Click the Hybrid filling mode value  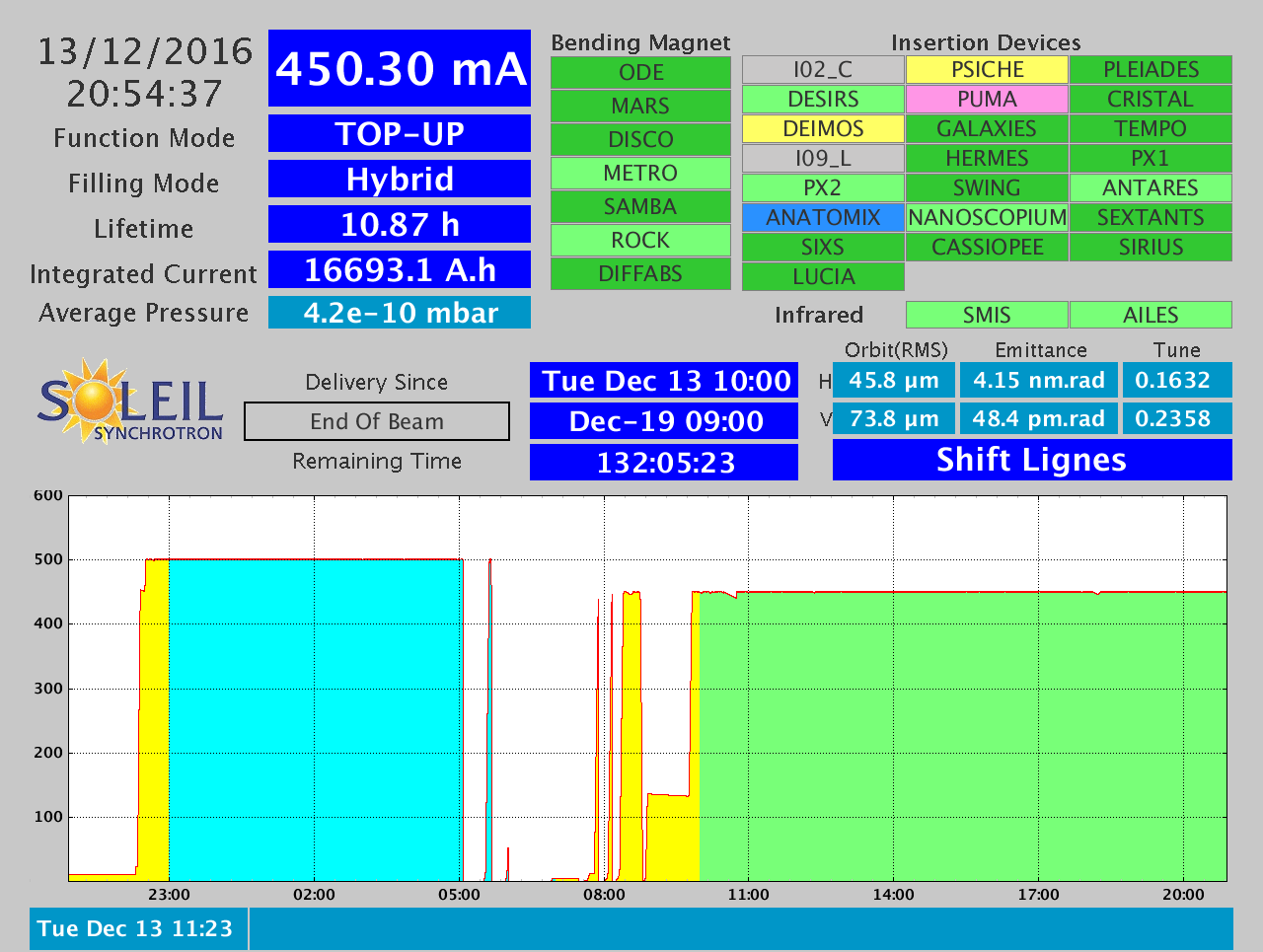pos(400,179)
